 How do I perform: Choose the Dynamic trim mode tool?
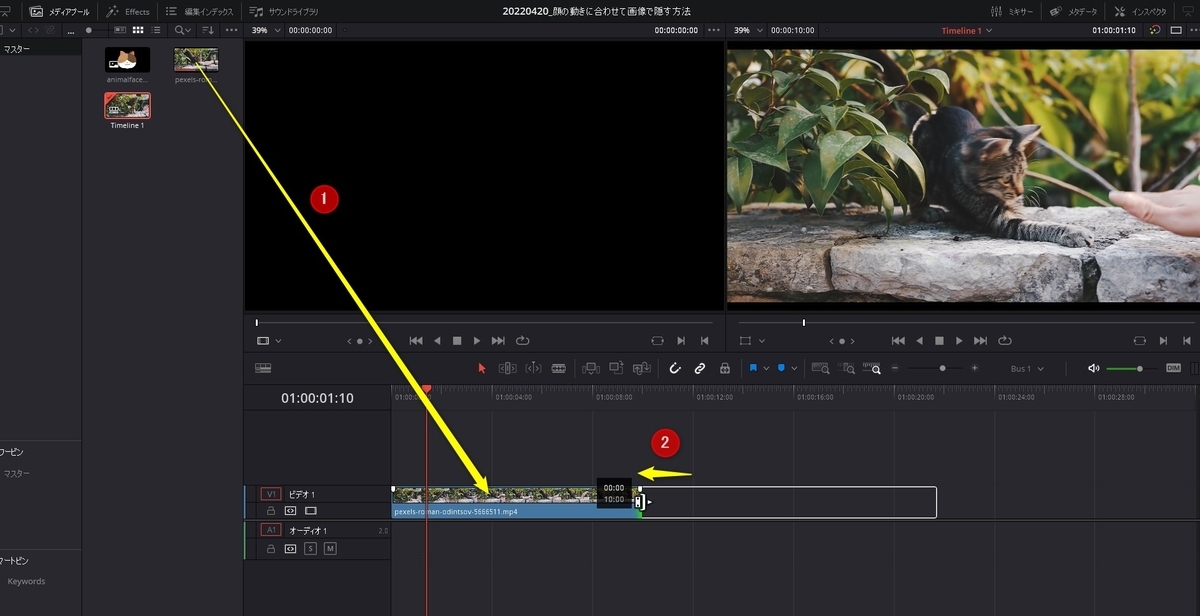click(x=533, y=368)
